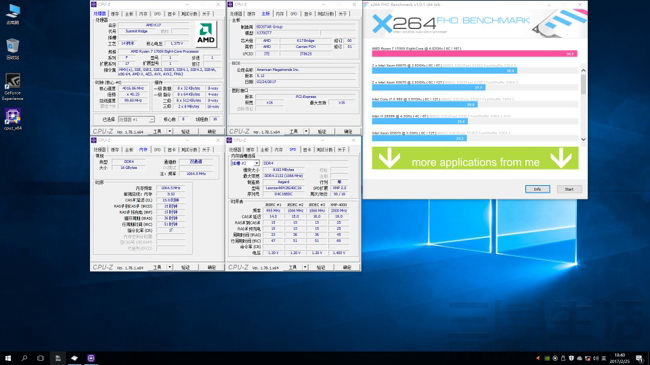The height and width of the screenshot is (365, 650).
Task: Click 确定 button in the processor CPU-Z window
Action: [212, 131]
